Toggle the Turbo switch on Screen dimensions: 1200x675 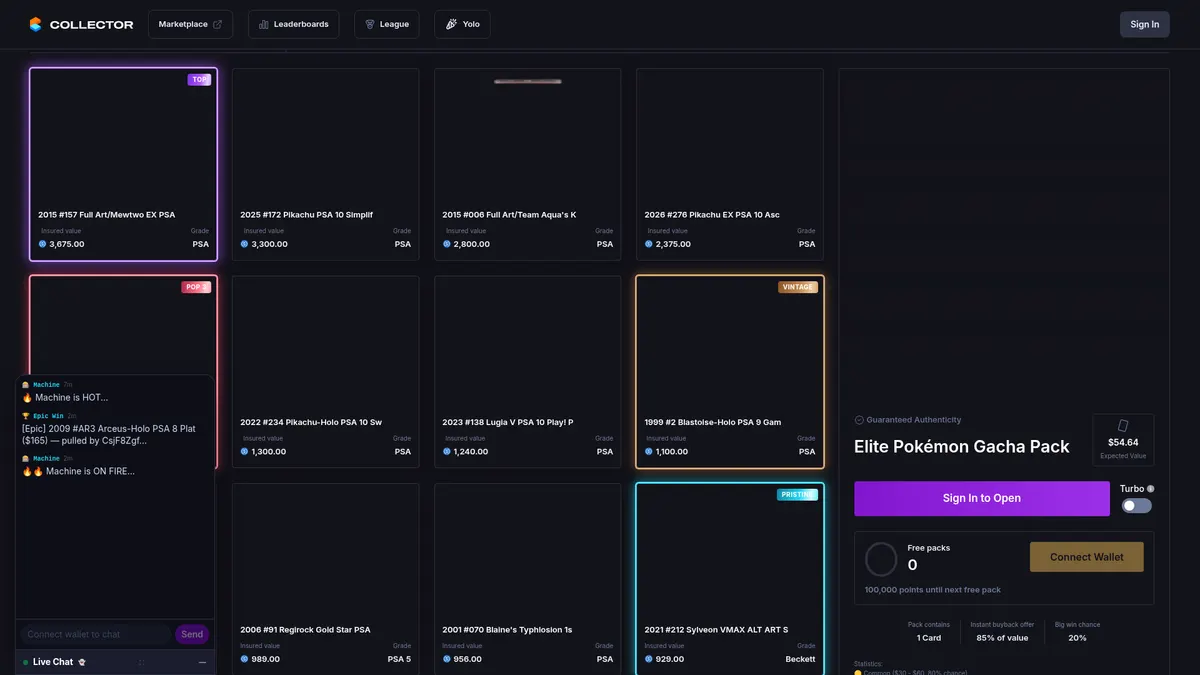point(1137,506)
